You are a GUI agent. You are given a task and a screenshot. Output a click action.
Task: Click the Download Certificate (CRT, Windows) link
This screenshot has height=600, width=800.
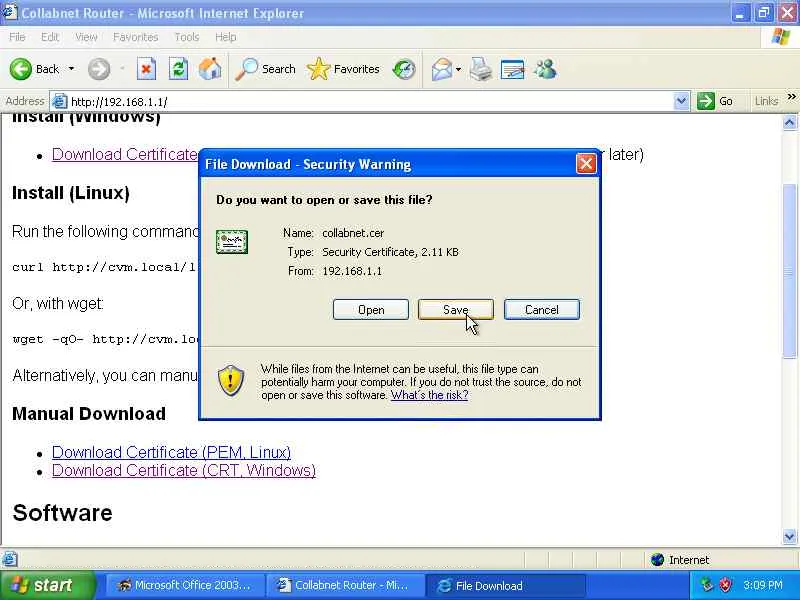pyautogui.click(x=184, y=470)
